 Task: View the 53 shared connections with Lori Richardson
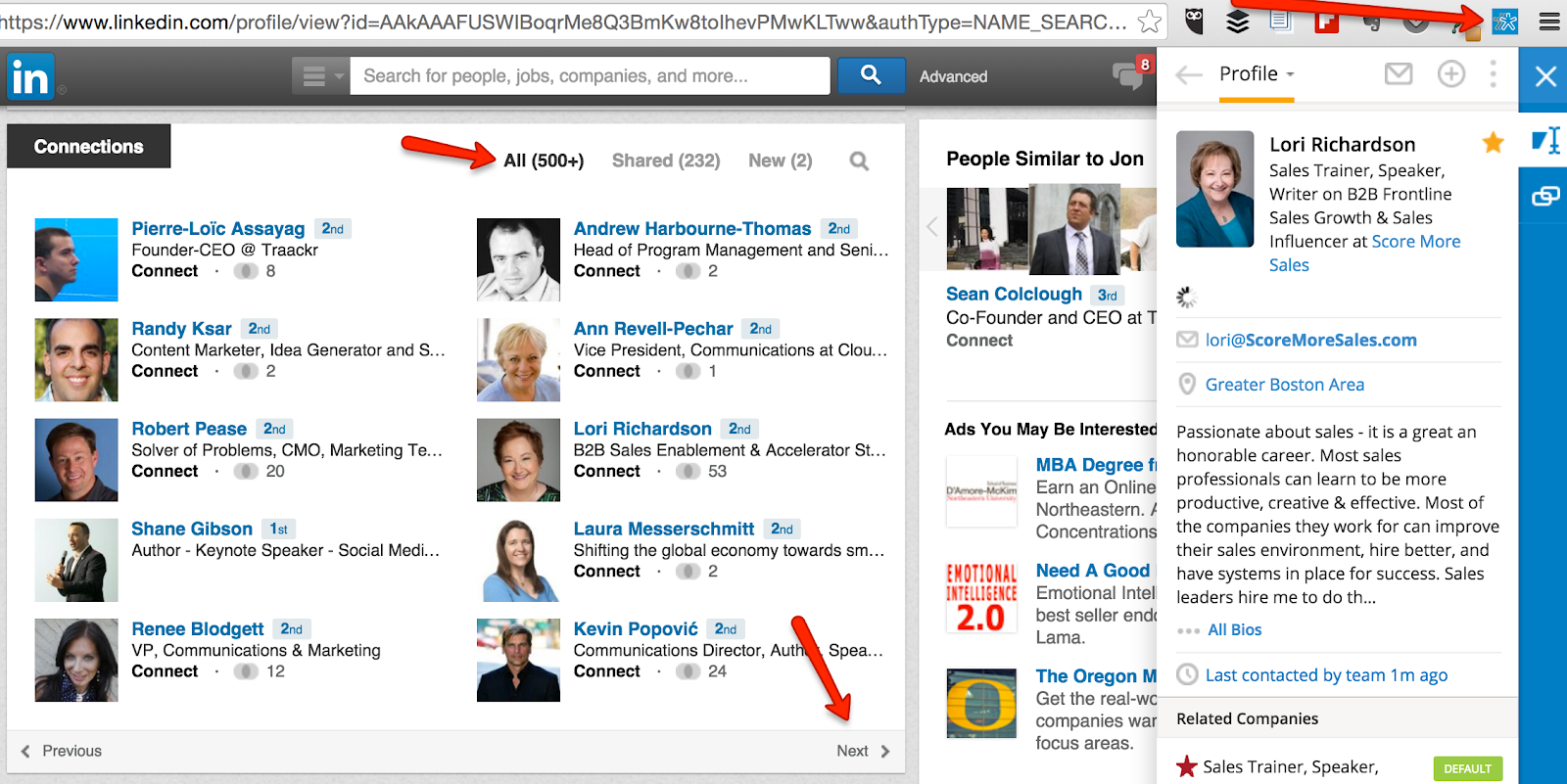pyautogui.click(x=702, y=471)
